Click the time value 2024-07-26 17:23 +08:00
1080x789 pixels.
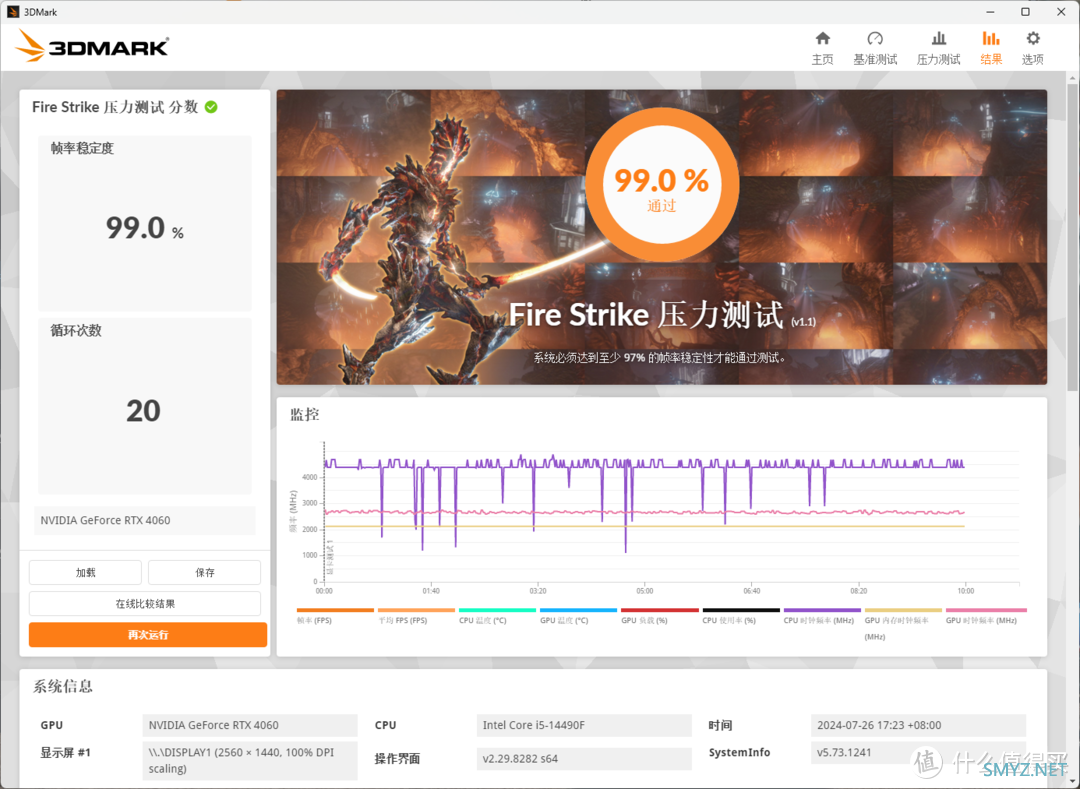[x=919, y=725]
